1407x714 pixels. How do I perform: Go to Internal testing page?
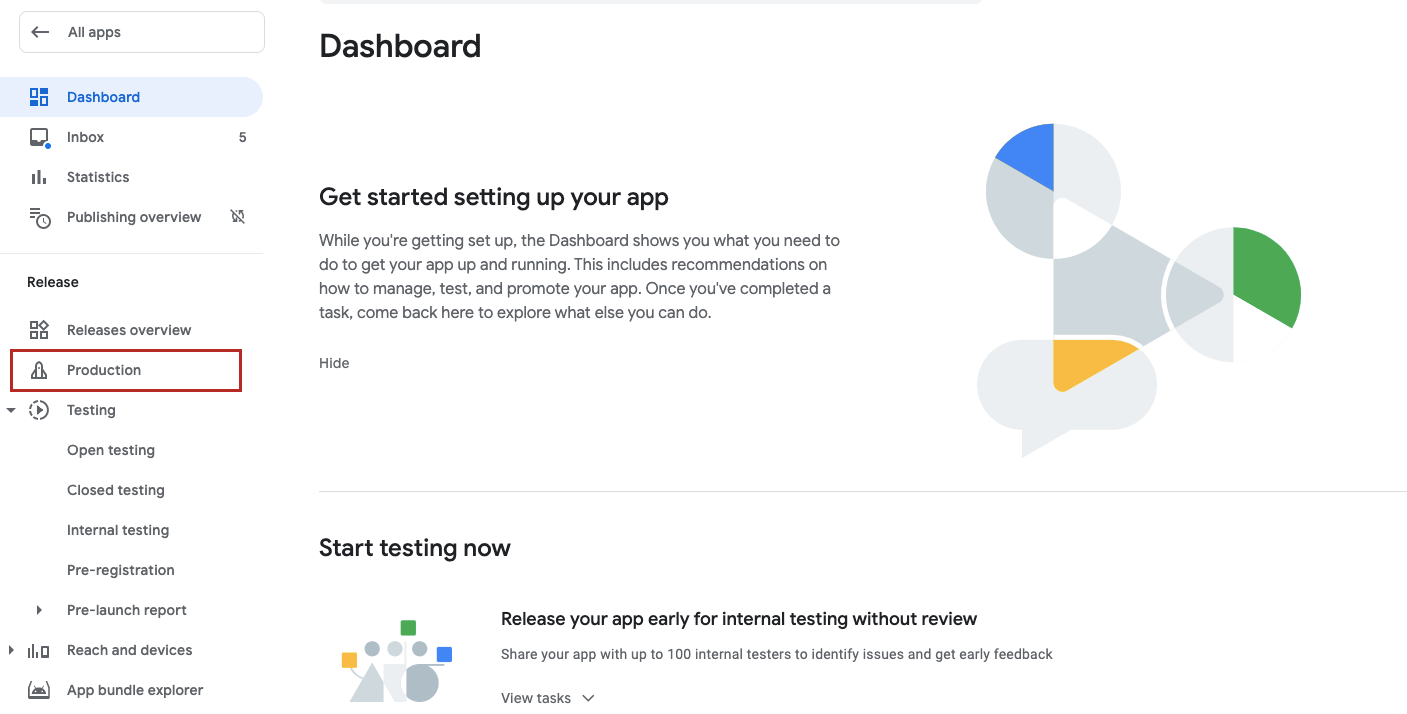pyautogui.click(x=118, y=530)
